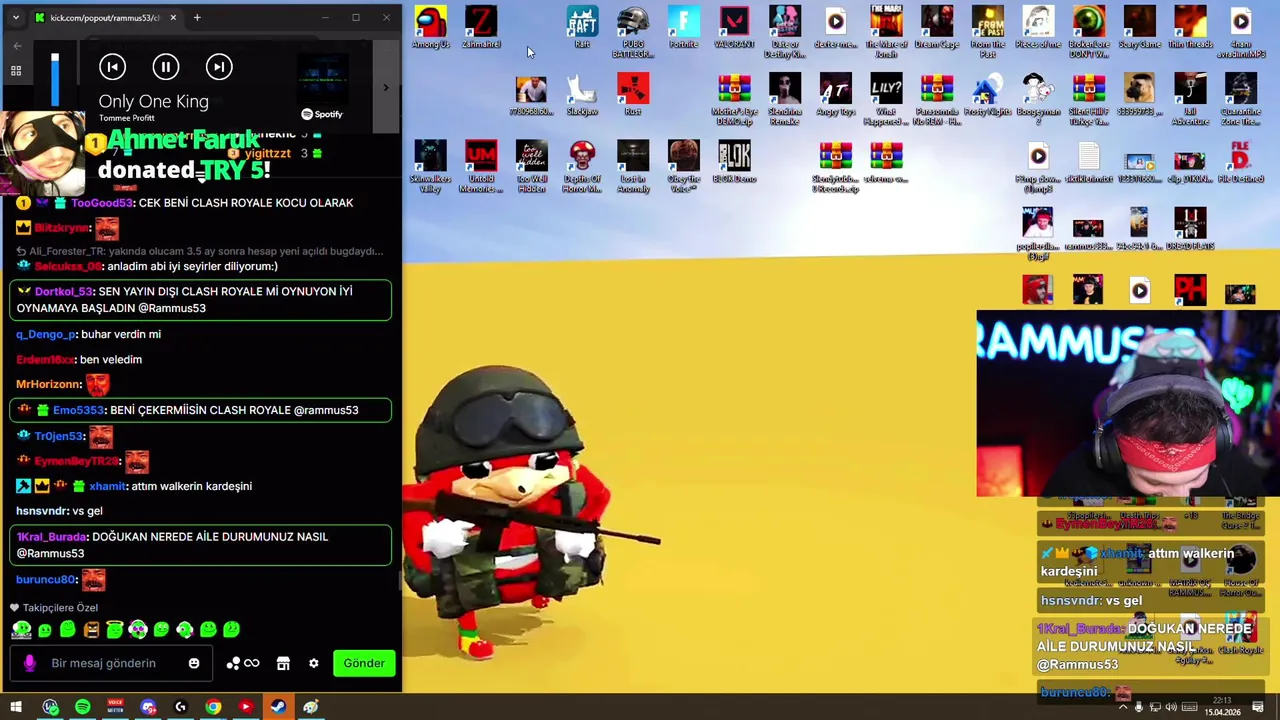Toggle the purple microphone in chat input
Viewport: 1280px width, 720px height.
(29, 663)
